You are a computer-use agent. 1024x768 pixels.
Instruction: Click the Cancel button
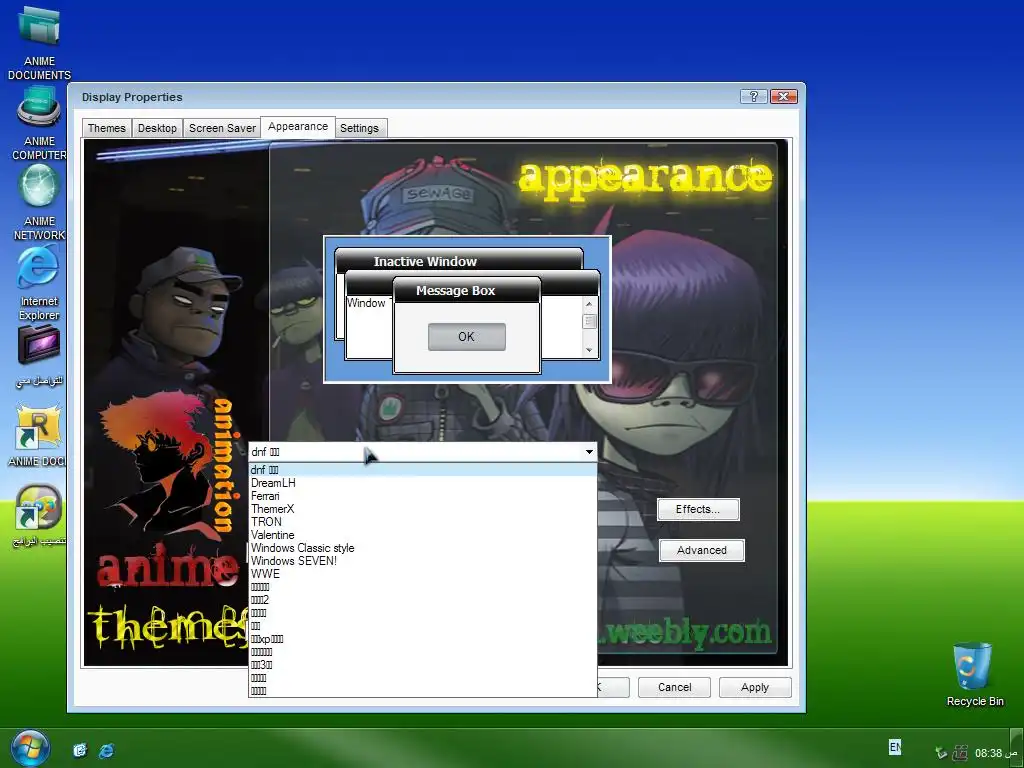[x=674, y=687]
